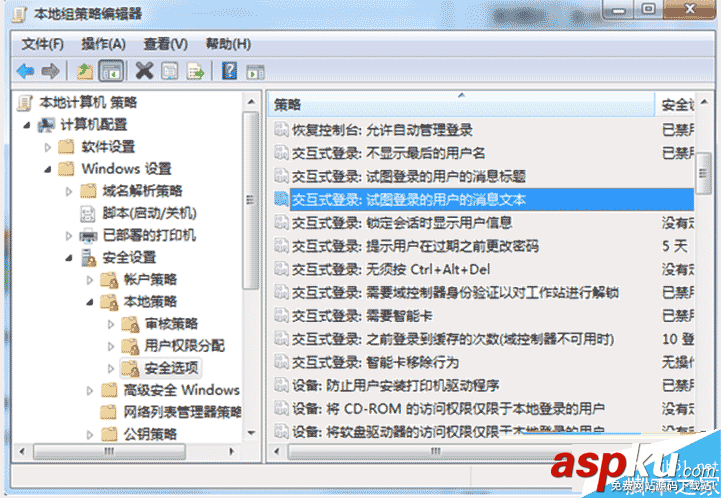Select 交互式登录: 锁定会话时显示用户信息
Screen dimensions: 721x498
(x=402, y=223)
